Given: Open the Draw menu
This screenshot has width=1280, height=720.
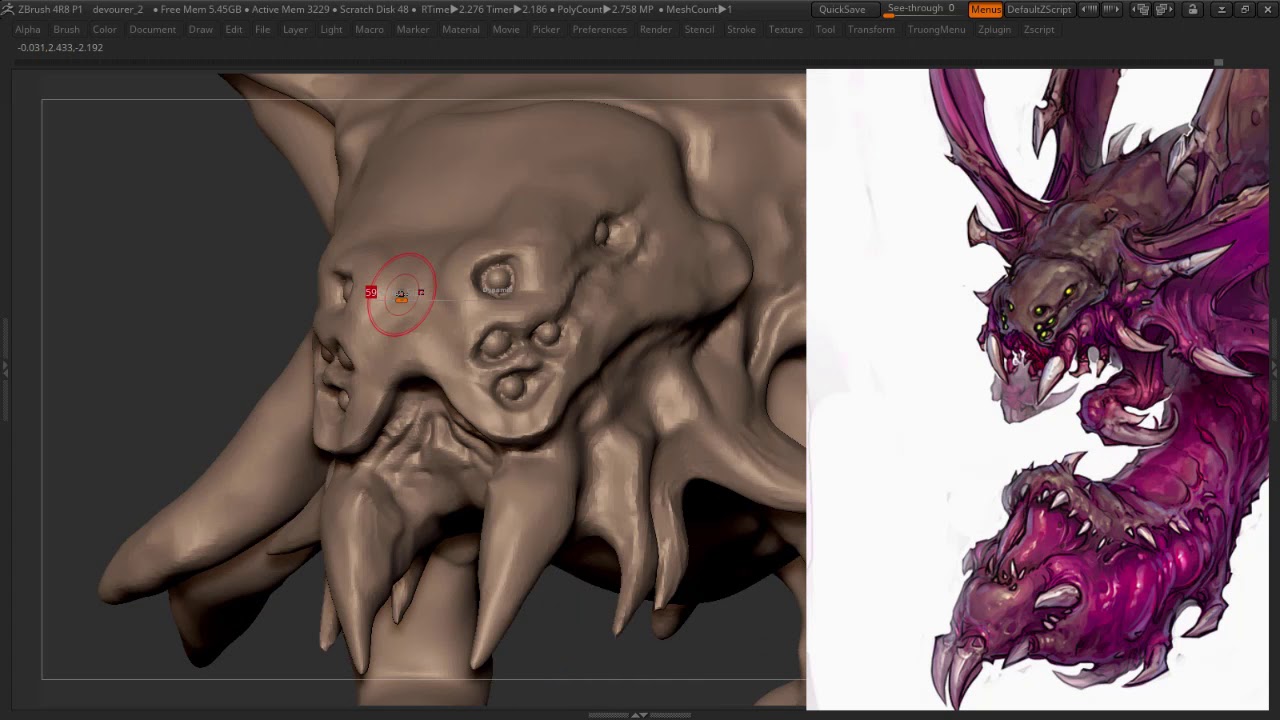Looking at the screenshot, I should coord(200,29).
